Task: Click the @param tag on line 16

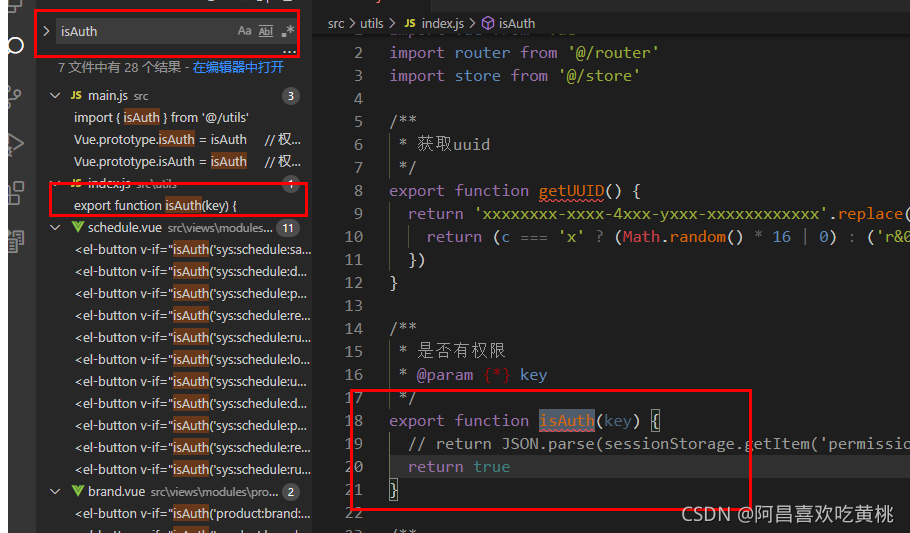Action: tap(445, 375)
